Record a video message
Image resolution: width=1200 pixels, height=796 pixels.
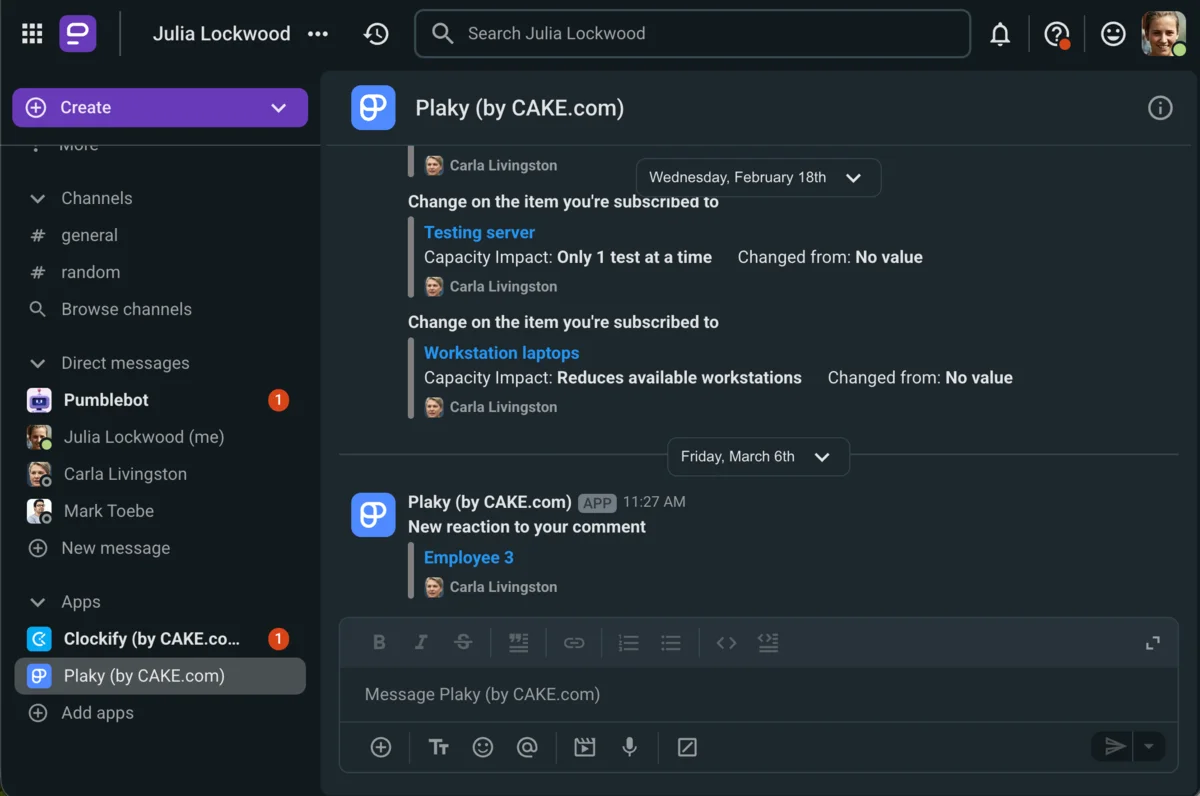585,747
